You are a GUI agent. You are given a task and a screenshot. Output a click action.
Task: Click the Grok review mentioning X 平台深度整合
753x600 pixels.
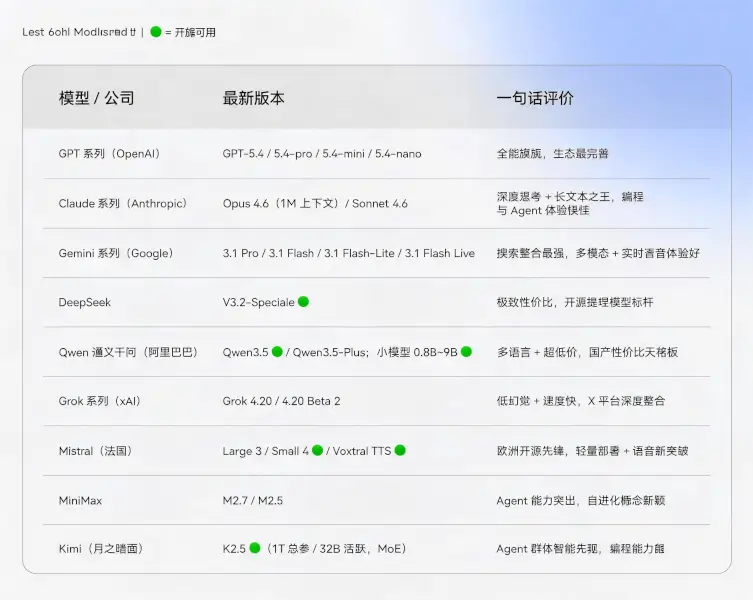click(581, 401)
